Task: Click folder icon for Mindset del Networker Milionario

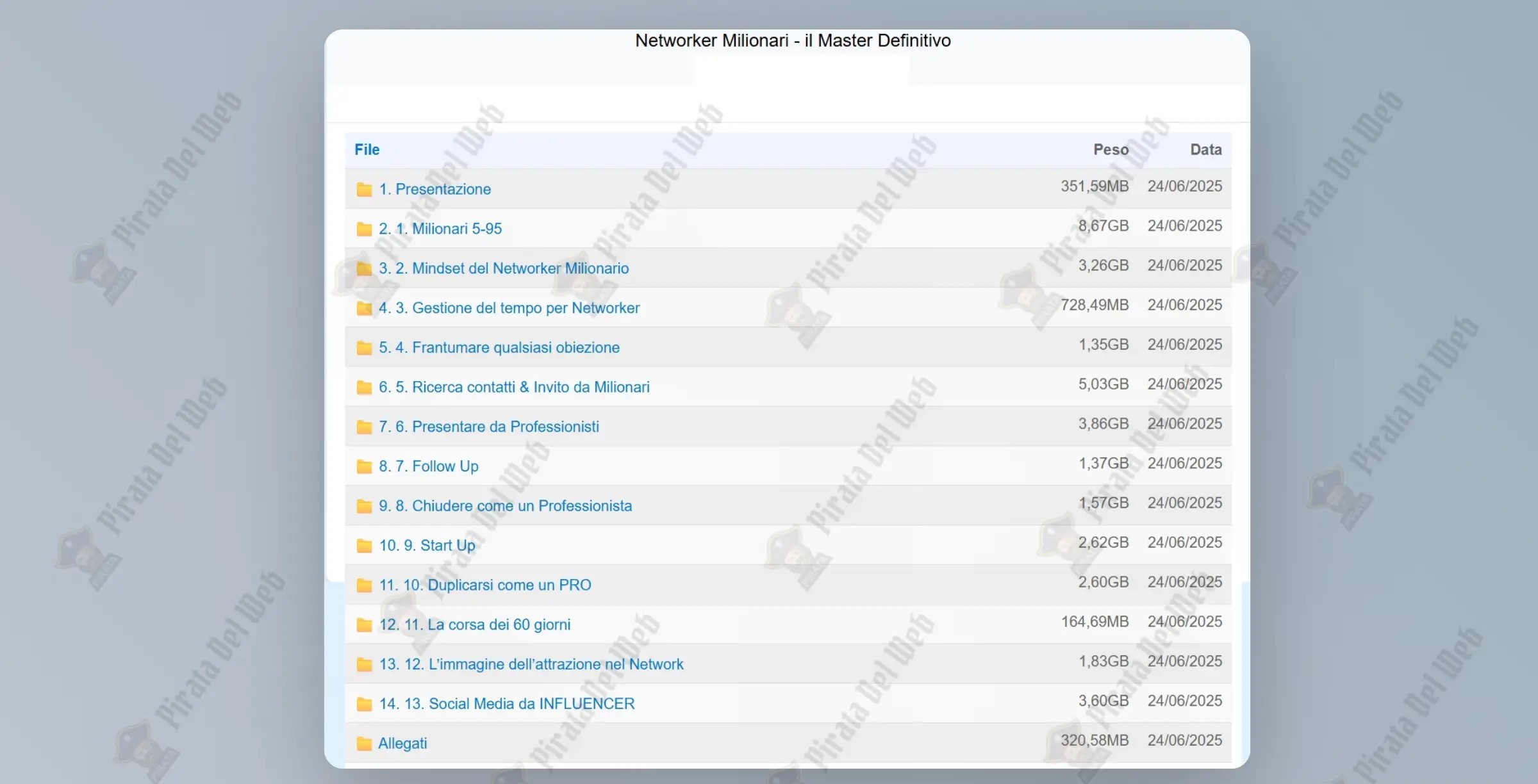Action: tap(364, 268)
